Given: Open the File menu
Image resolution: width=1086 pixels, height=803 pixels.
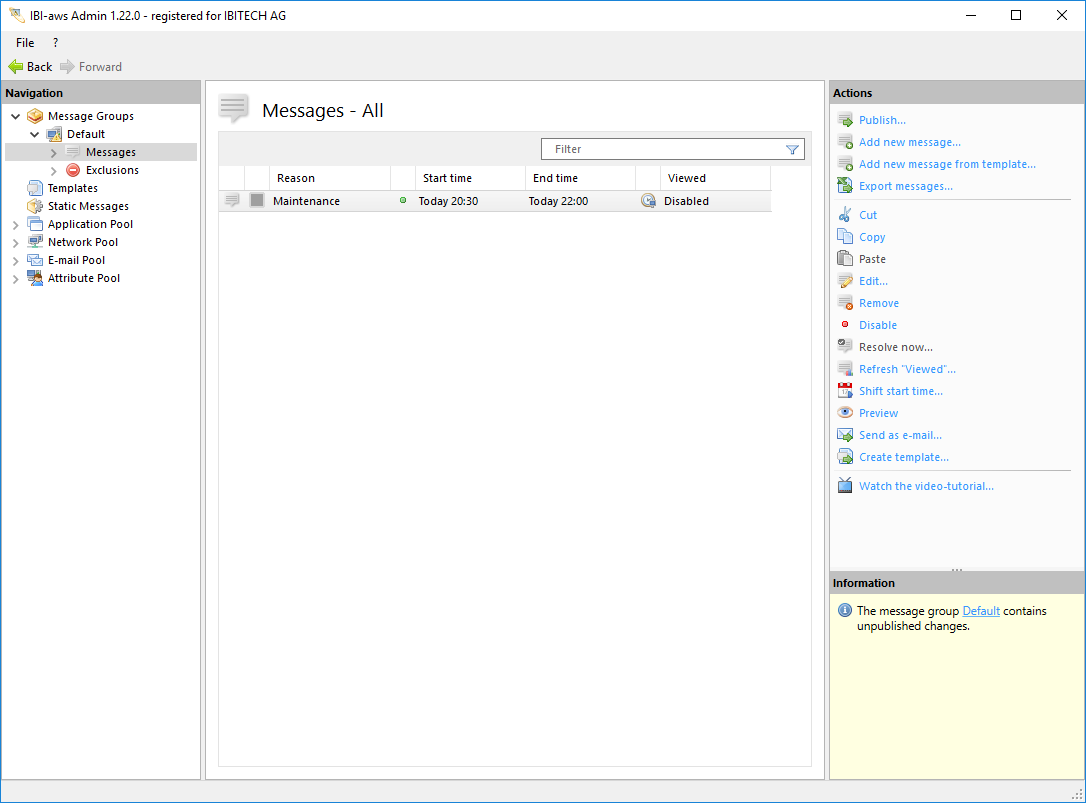Looking at the screenshot, I should coord(25,43).
